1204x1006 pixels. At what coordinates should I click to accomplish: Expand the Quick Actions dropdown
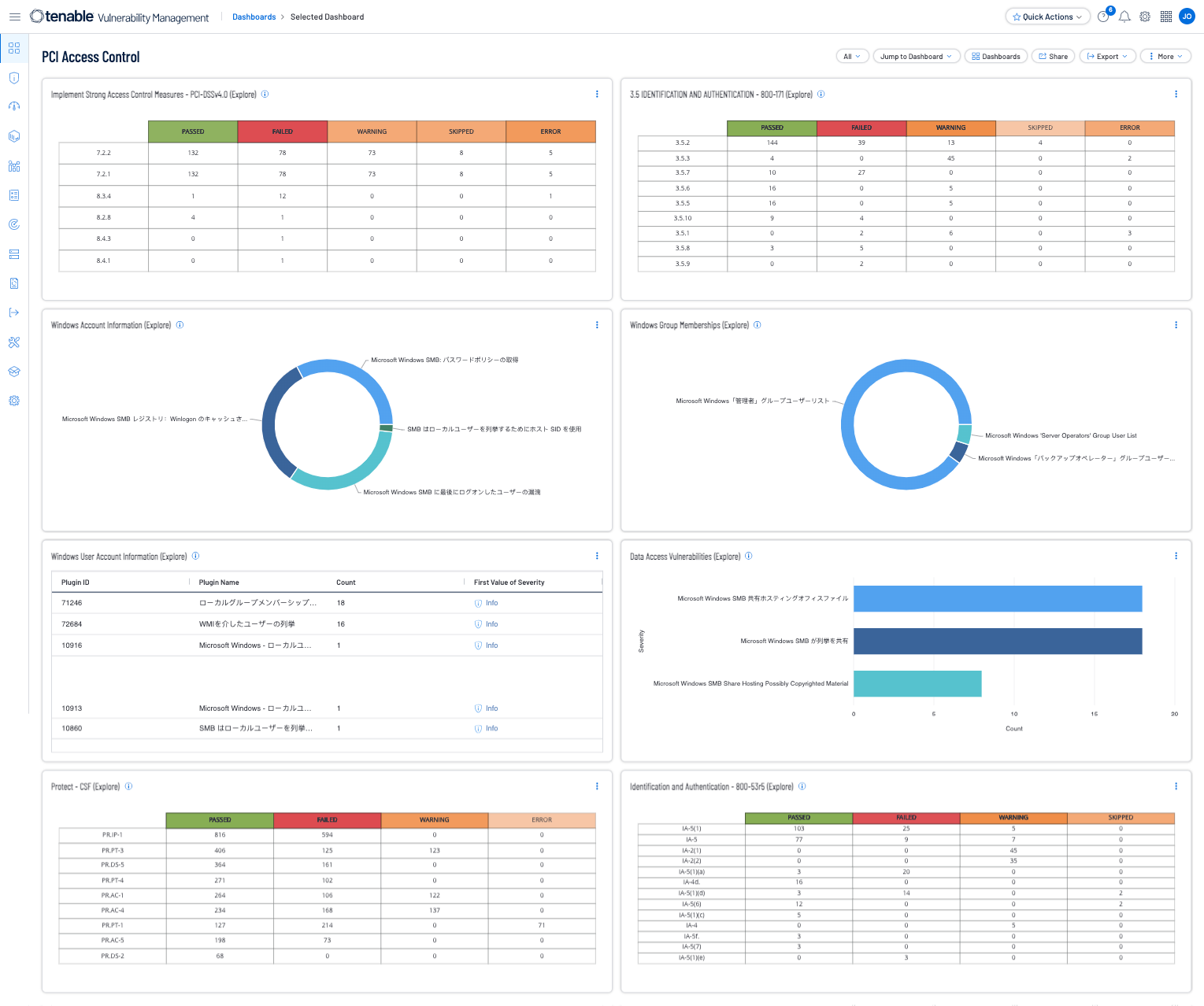click(x=1047, y=17)
